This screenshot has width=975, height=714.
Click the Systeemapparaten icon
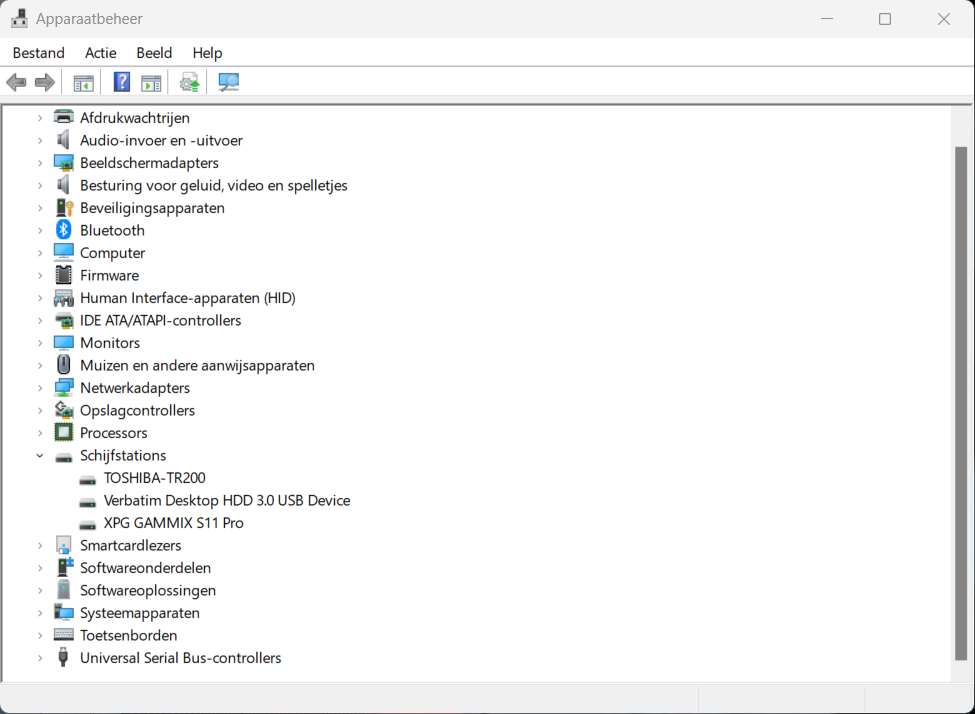pyautogui.click(x=63, y=613)
